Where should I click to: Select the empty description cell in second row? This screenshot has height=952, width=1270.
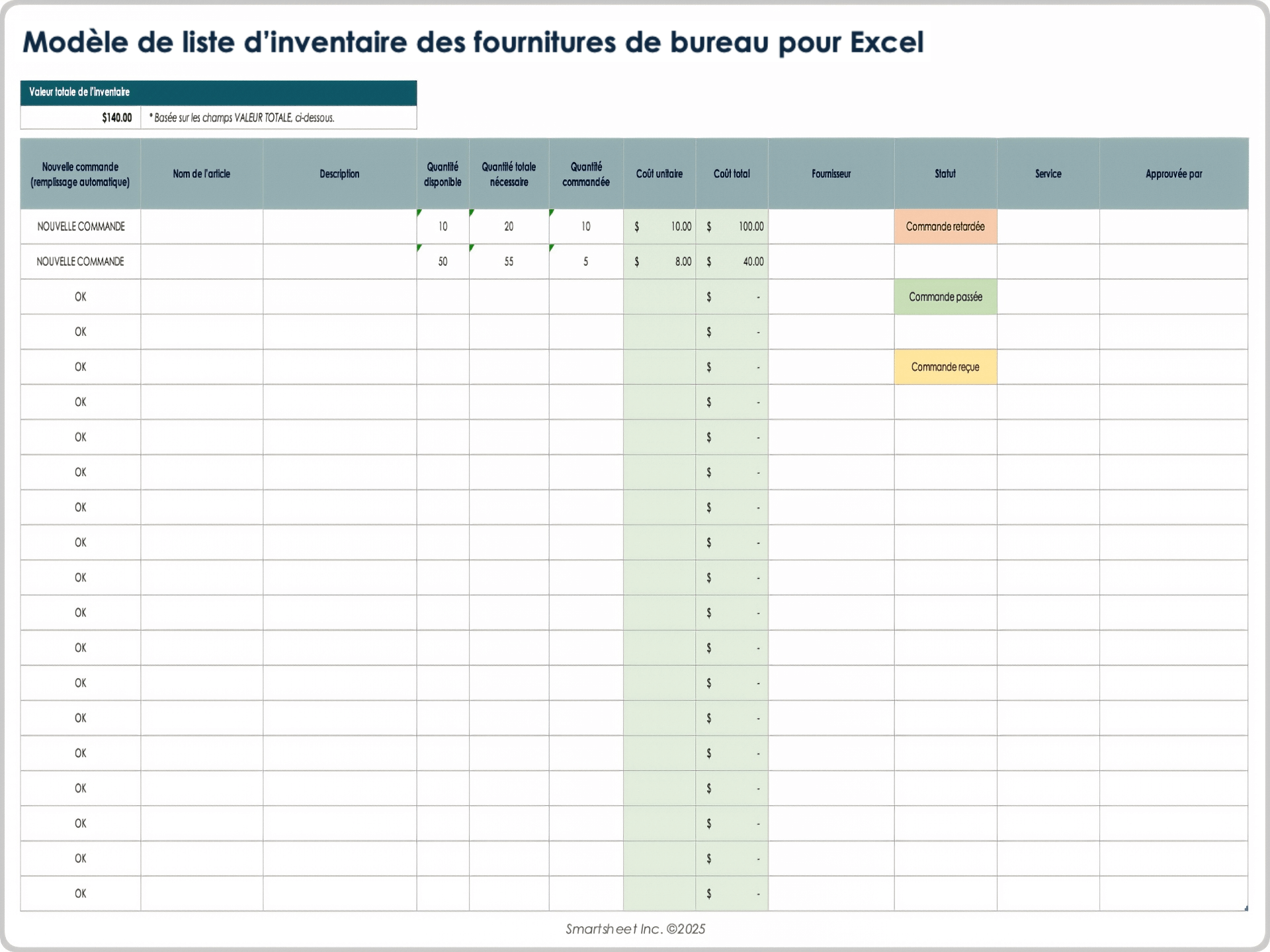[x=340, y=262]
